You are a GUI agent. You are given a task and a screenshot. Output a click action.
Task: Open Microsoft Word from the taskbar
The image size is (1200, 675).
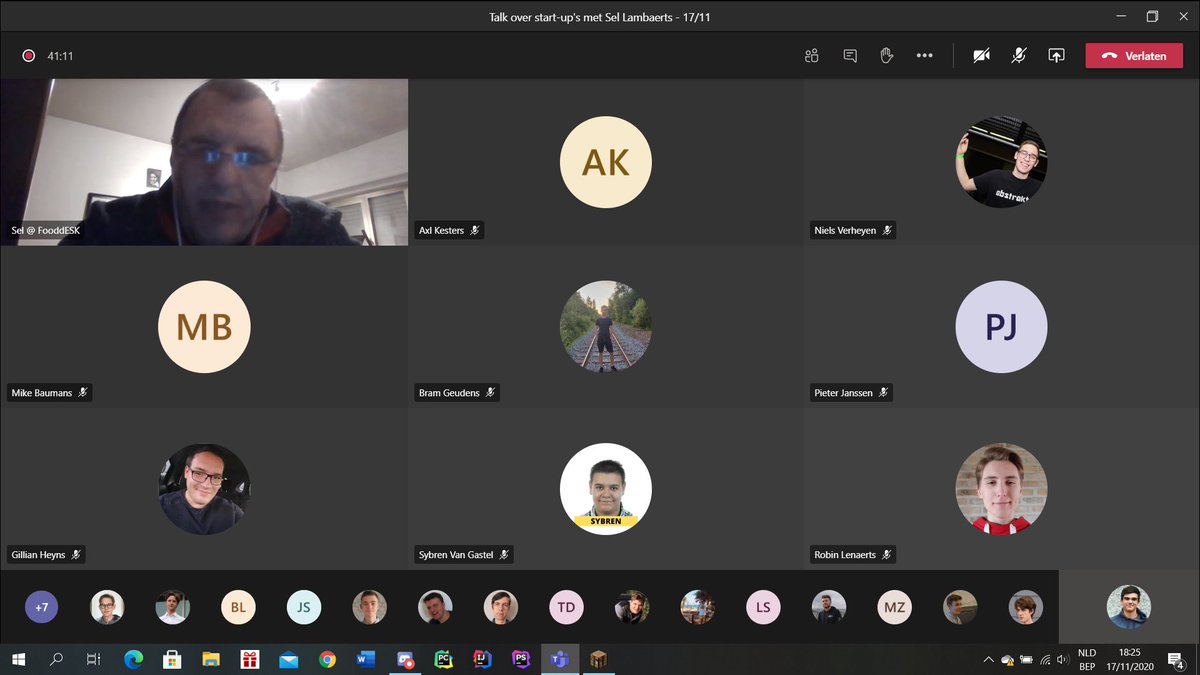point(365,659)
